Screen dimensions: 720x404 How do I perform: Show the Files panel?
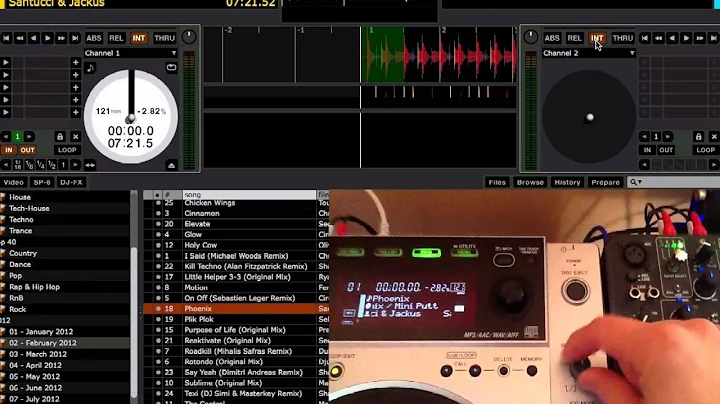click(497, 182)
